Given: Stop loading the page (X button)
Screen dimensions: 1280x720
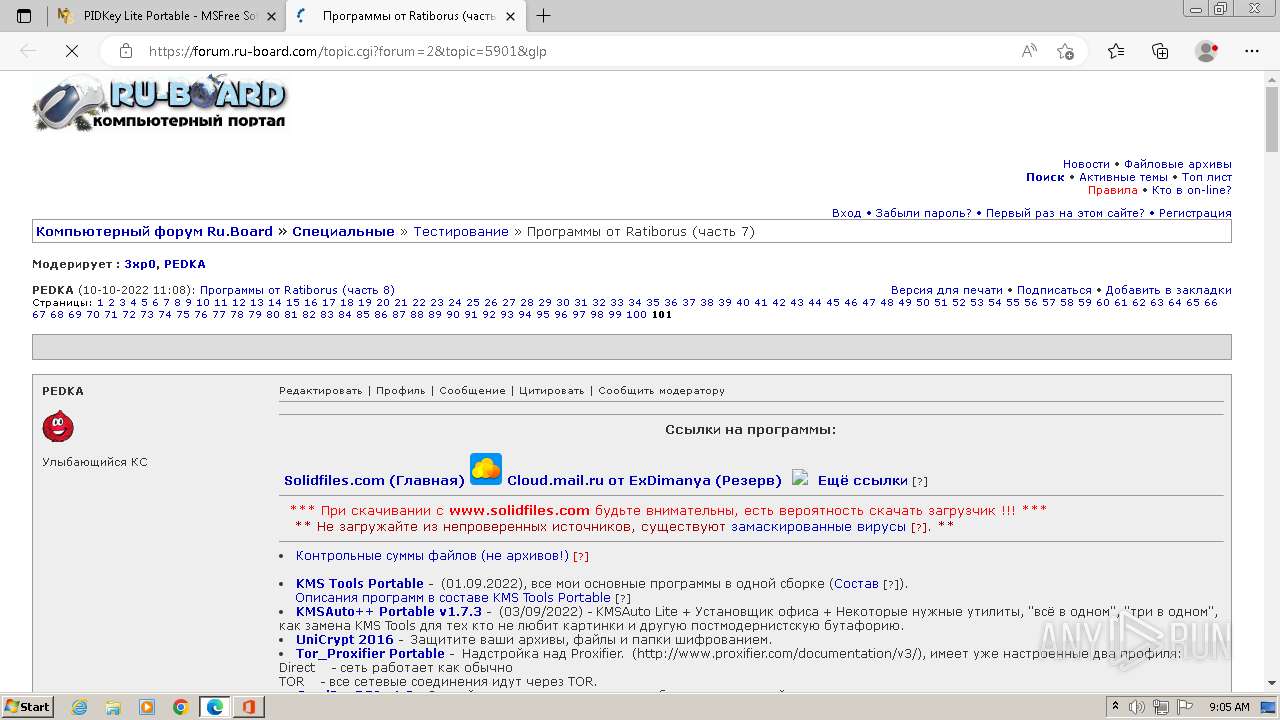Looking at the screenshot, I should click(x=71, y=51).
